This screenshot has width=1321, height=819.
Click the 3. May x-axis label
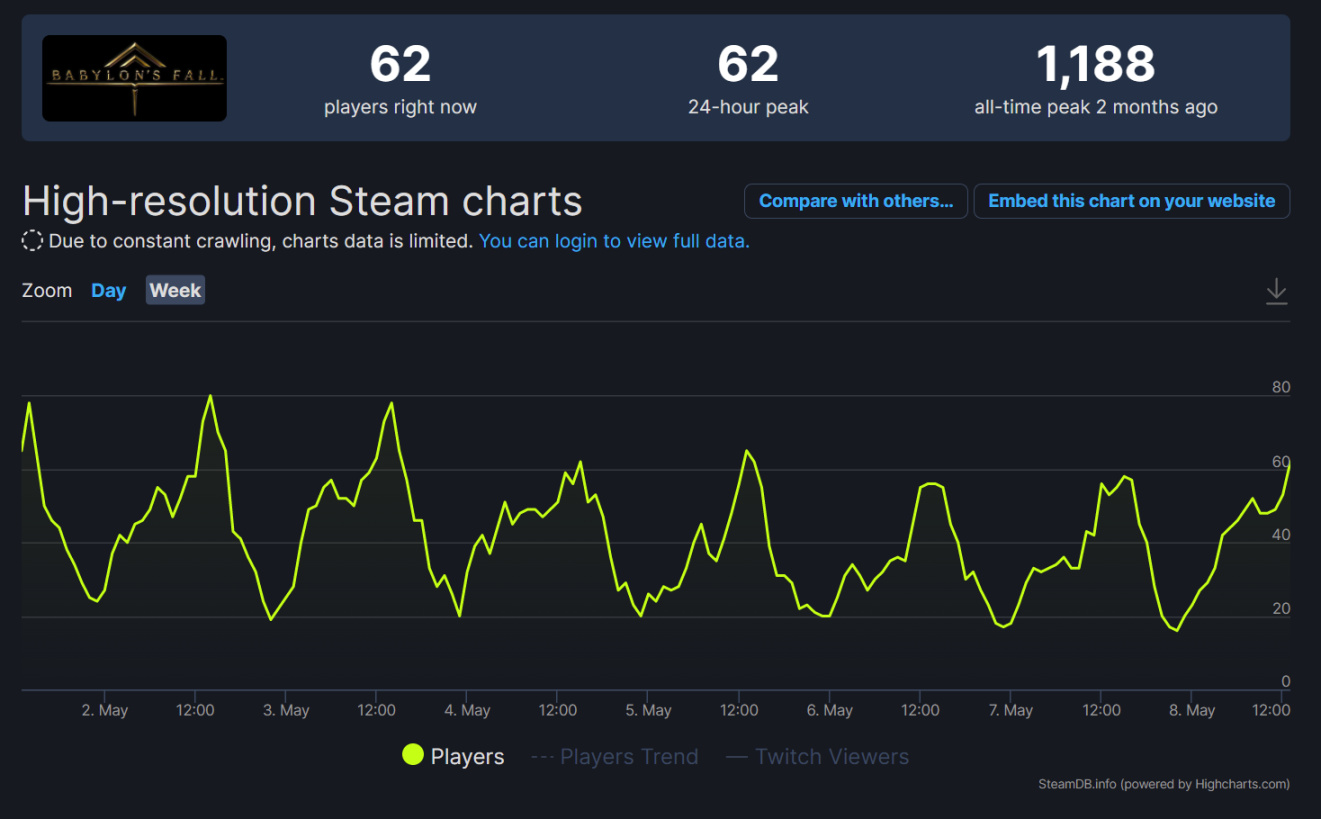click(286, 710)
